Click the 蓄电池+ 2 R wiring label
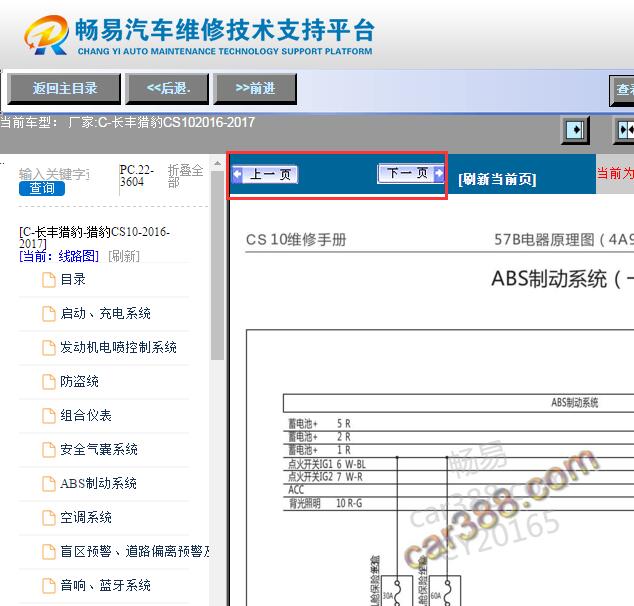The width and height of the screenshot is (634, 606). [319, 437]
